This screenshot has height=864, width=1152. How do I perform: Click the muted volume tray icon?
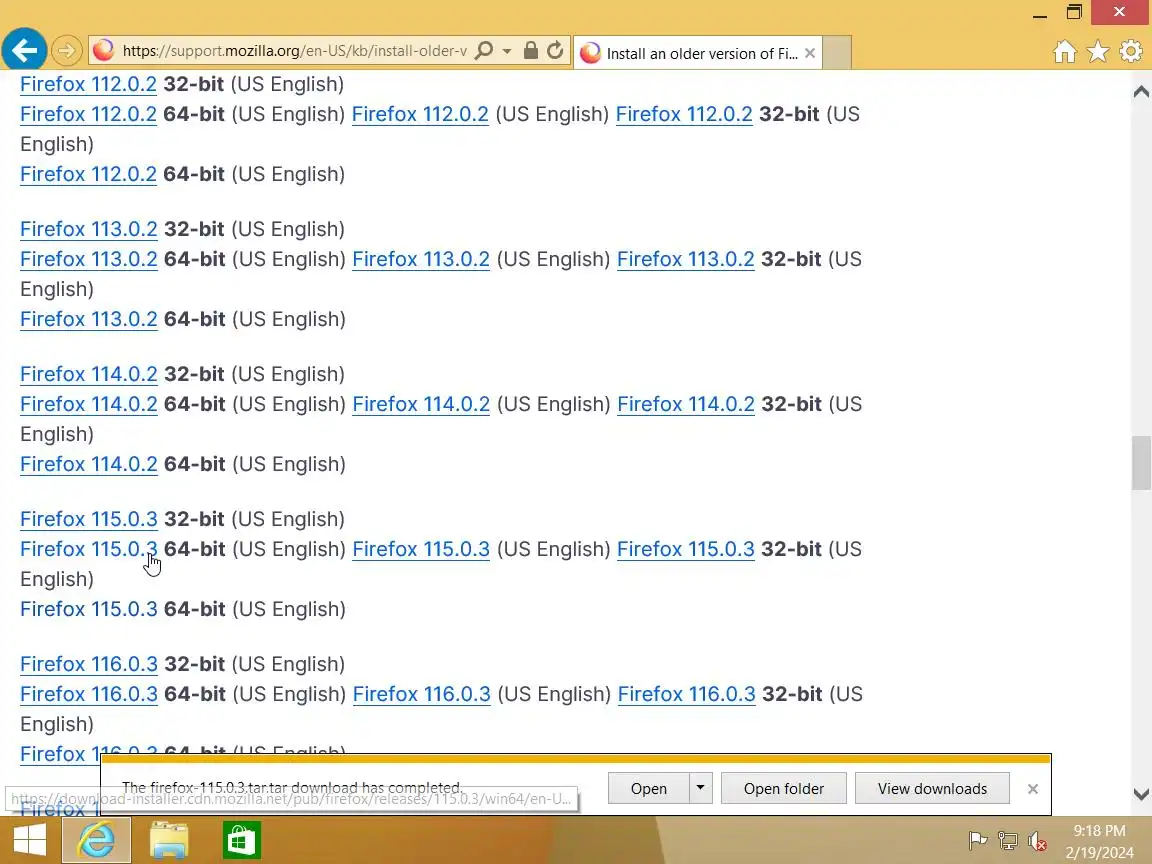point(1037,840)
